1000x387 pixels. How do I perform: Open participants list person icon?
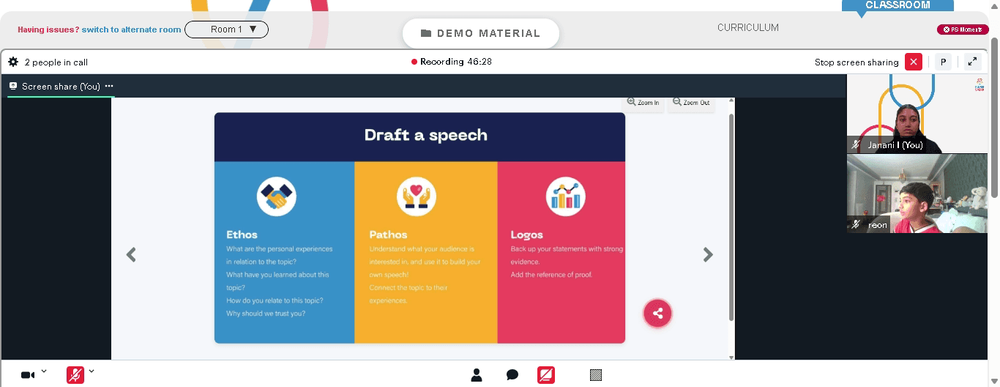(x=476, y=375)
